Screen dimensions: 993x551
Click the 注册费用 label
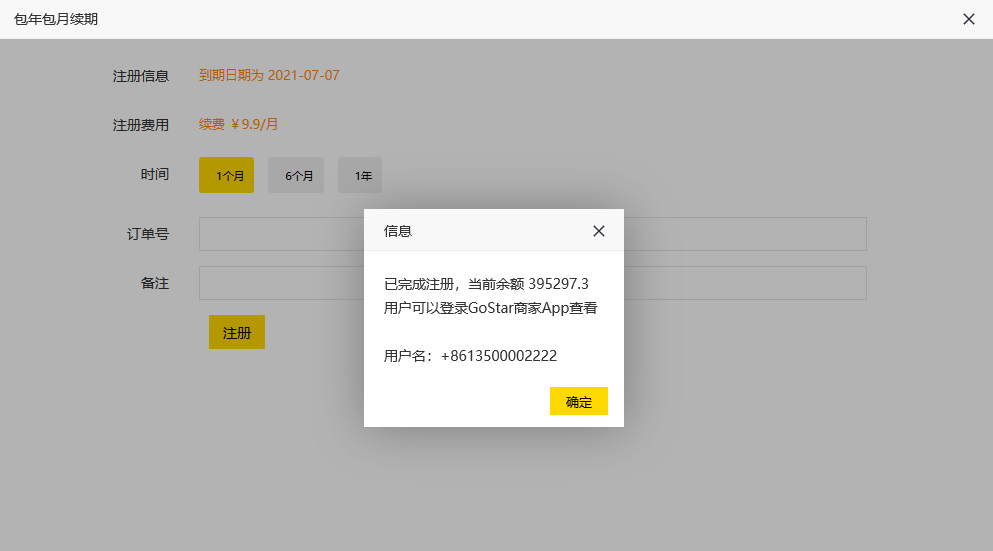[141, 125]
